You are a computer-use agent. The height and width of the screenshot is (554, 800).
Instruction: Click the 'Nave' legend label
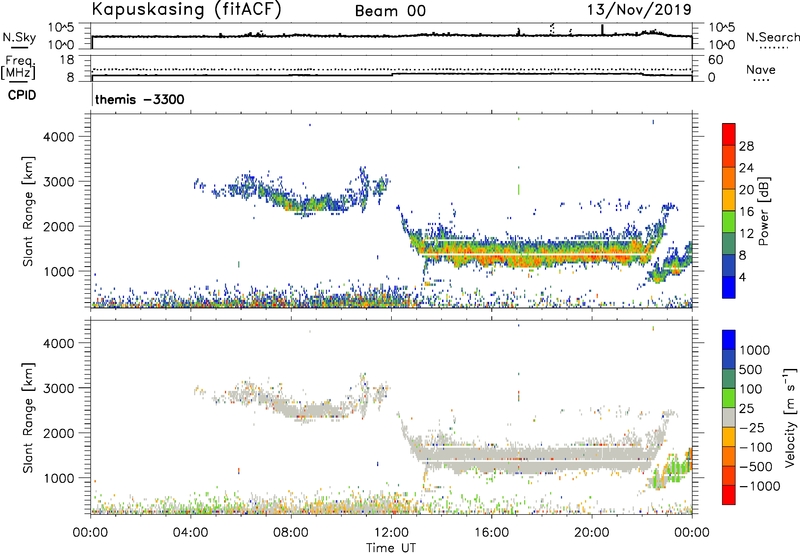tap(761, 69)
